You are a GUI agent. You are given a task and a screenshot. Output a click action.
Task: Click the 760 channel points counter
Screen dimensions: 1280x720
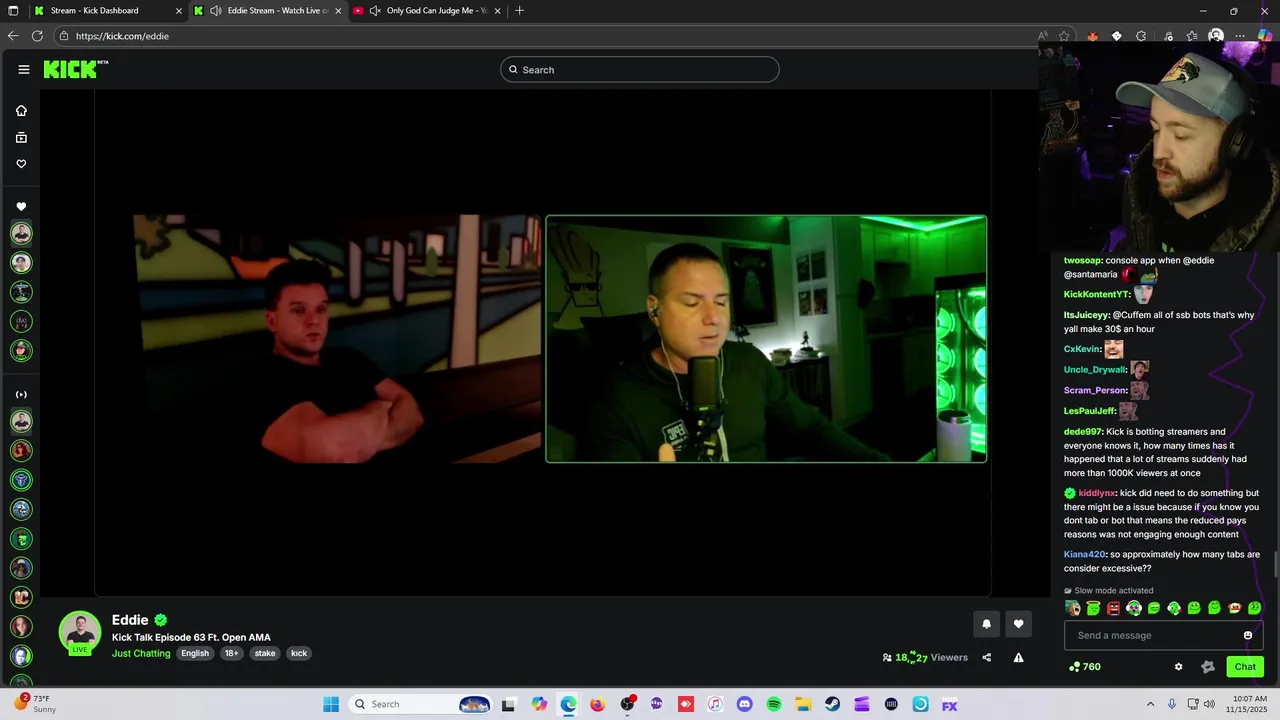coord(1084,667)
